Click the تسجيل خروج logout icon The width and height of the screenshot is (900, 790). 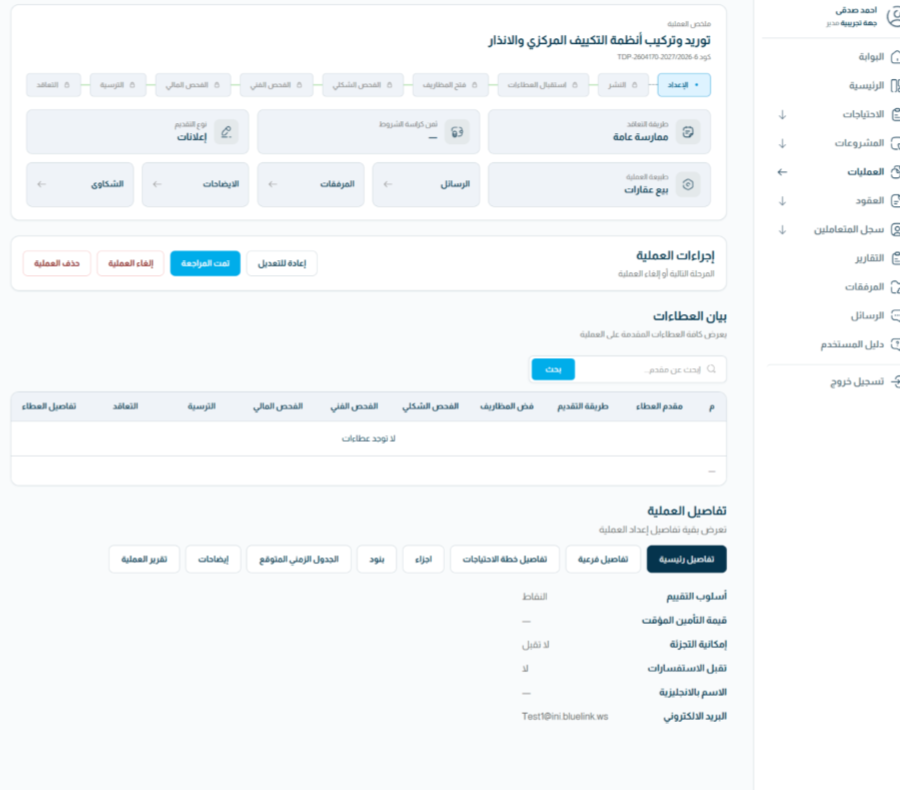pos(895,381)
